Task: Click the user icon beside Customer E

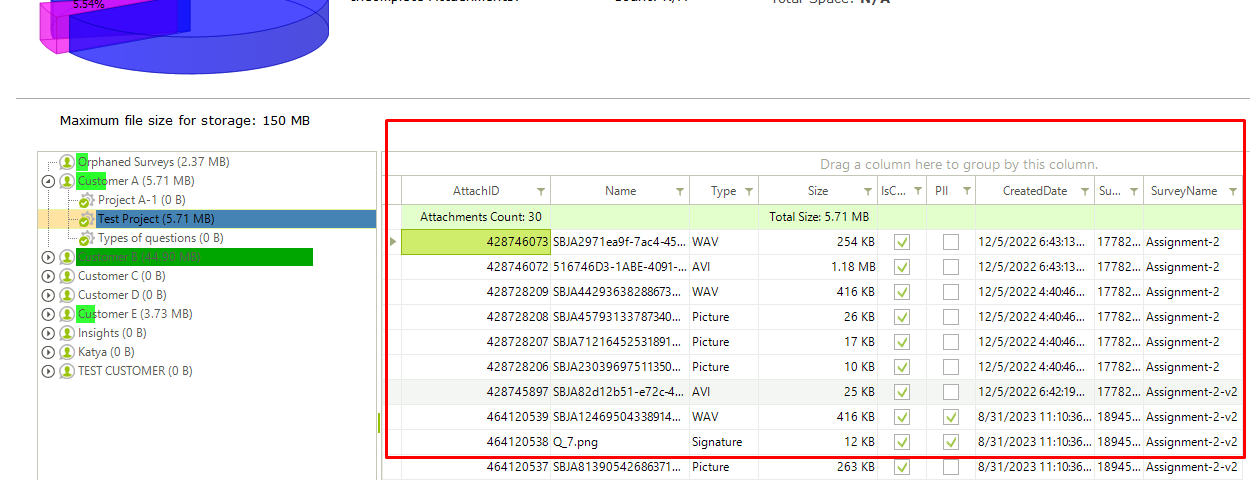Action: pos(67,314)
